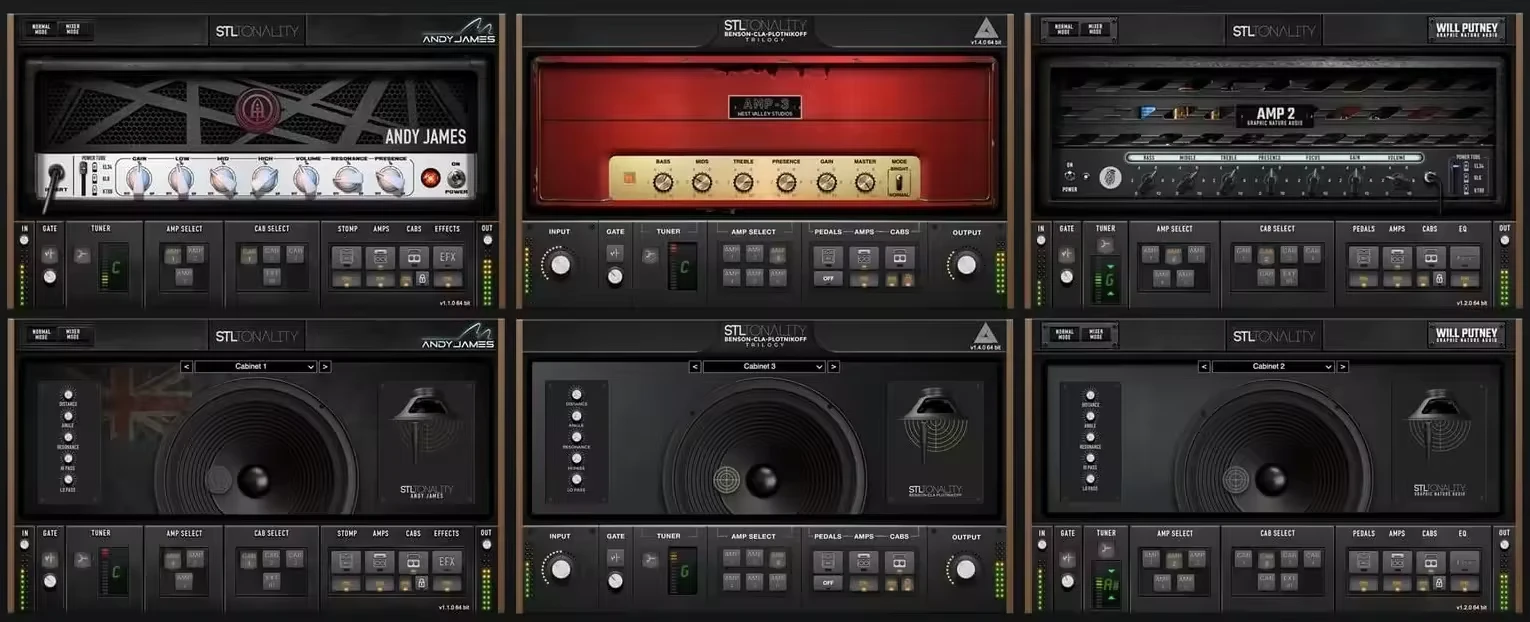The image size is (1530, 622).
Task: Click Input knob in Trilogy amp view
Action: point(561,264)
